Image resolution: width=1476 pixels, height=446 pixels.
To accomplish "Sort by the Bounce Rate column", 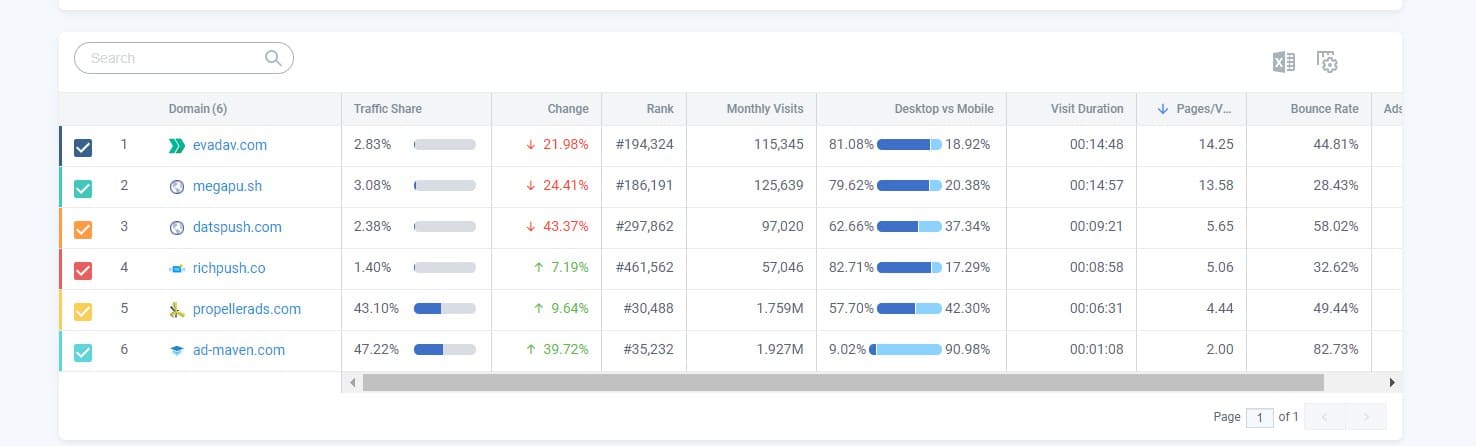I will pos(1325,108).
